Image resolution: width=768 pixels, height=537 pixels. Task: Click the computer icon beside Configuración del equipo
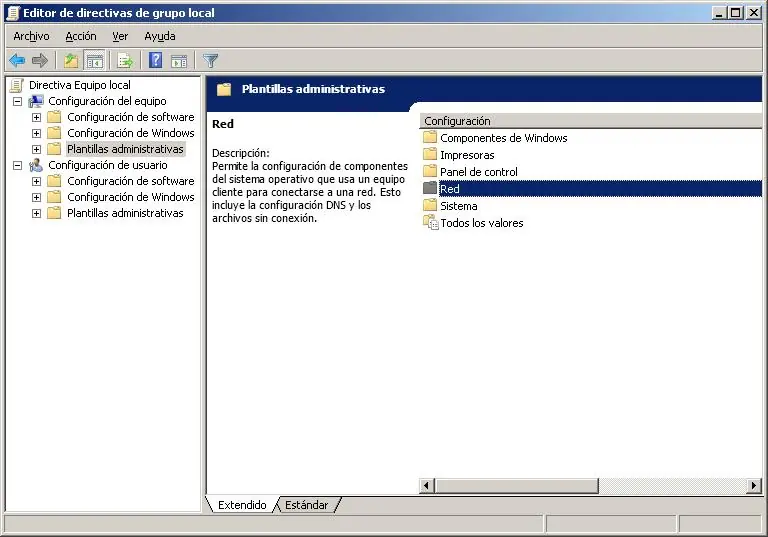tap(36, 101)
